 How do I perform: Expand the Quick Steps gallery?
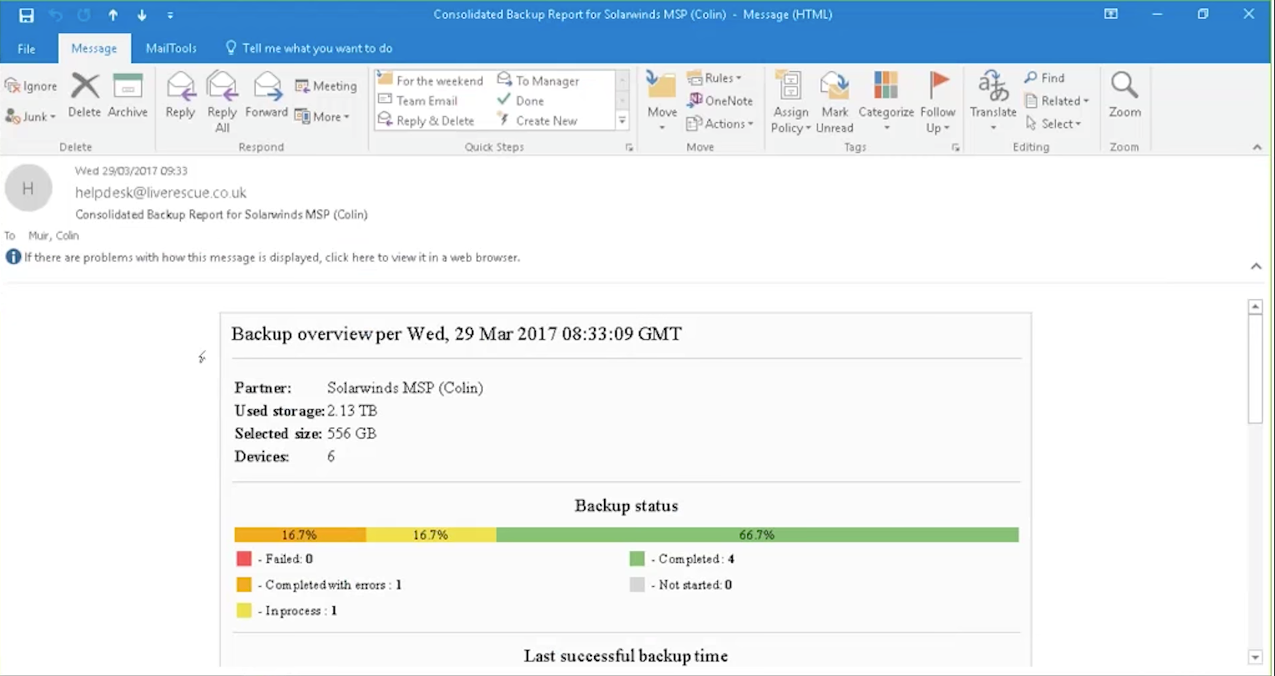tap(622, 120)
